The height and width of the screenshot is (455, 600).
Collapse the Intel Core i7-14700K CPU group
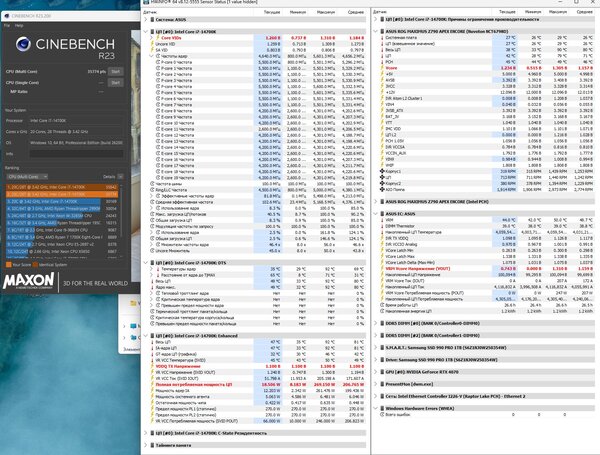point(145,31)
